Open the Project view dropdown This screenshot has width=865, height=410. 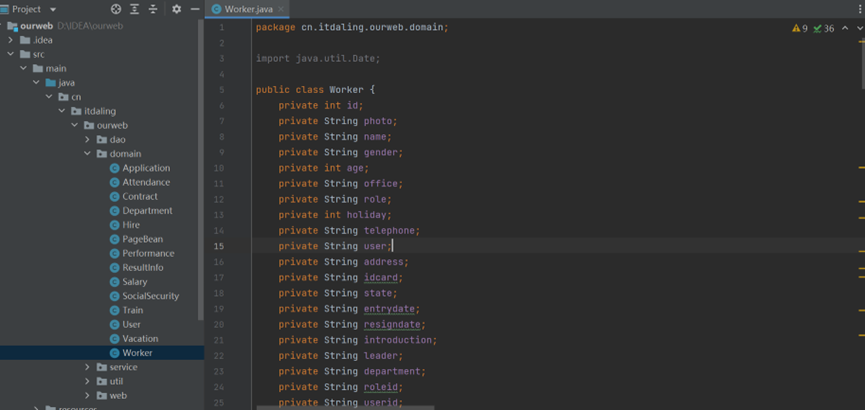[x=53, y=9]
